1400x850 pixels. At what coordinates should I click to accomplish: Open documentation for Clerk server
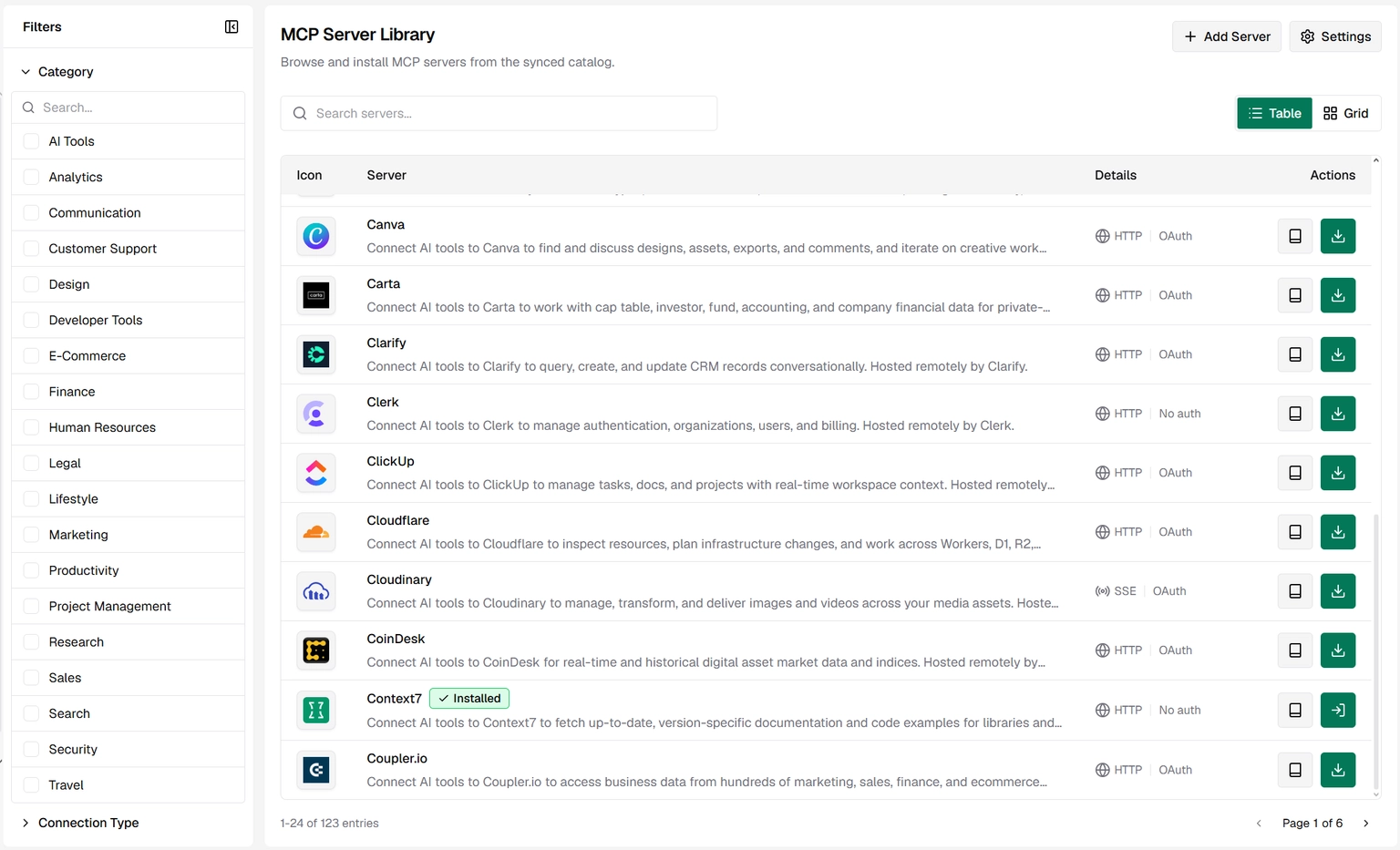(x=1294, y=414)
